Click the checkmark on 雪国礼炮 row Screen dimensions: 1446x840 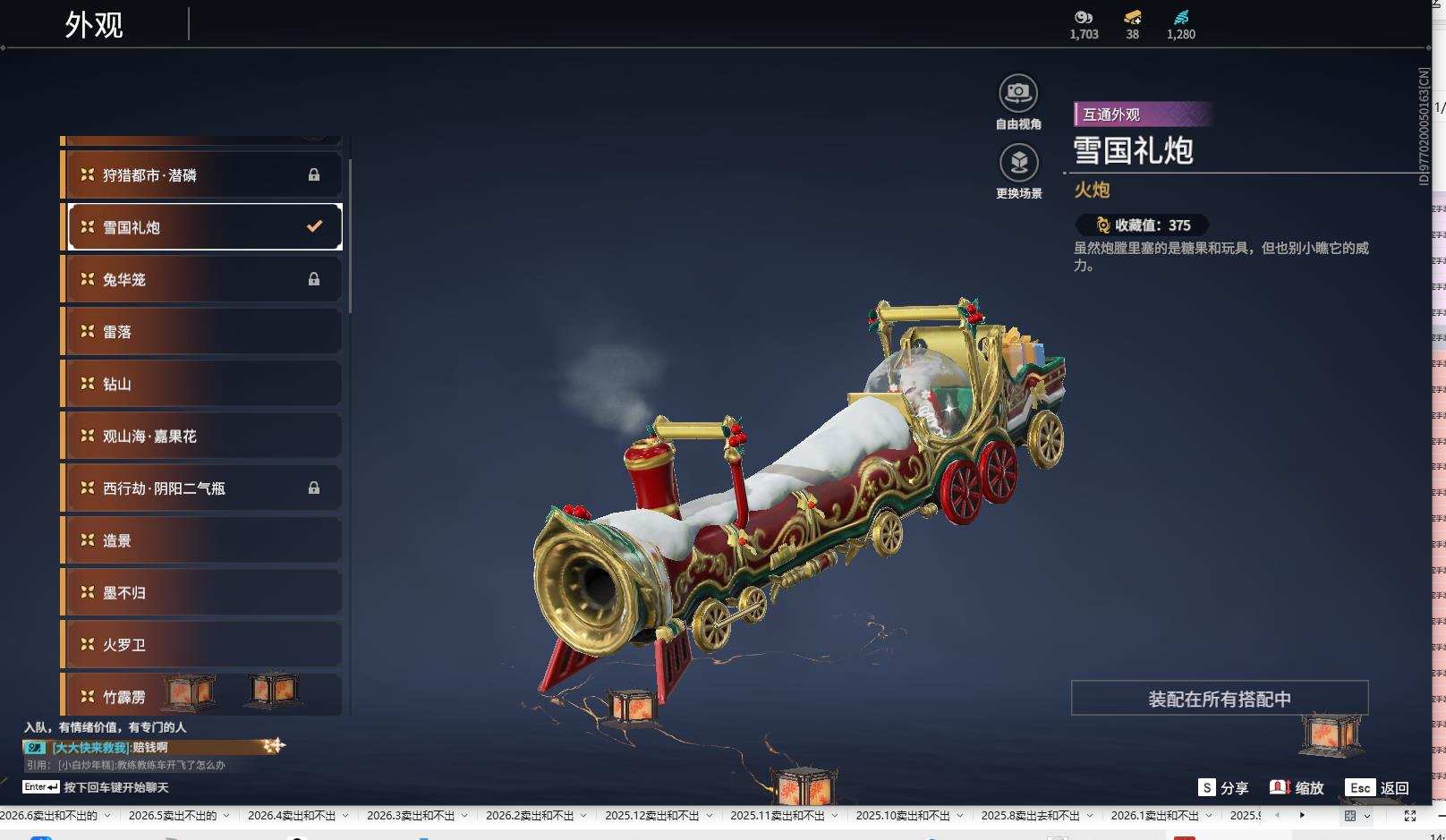click(x=314, y=226)
